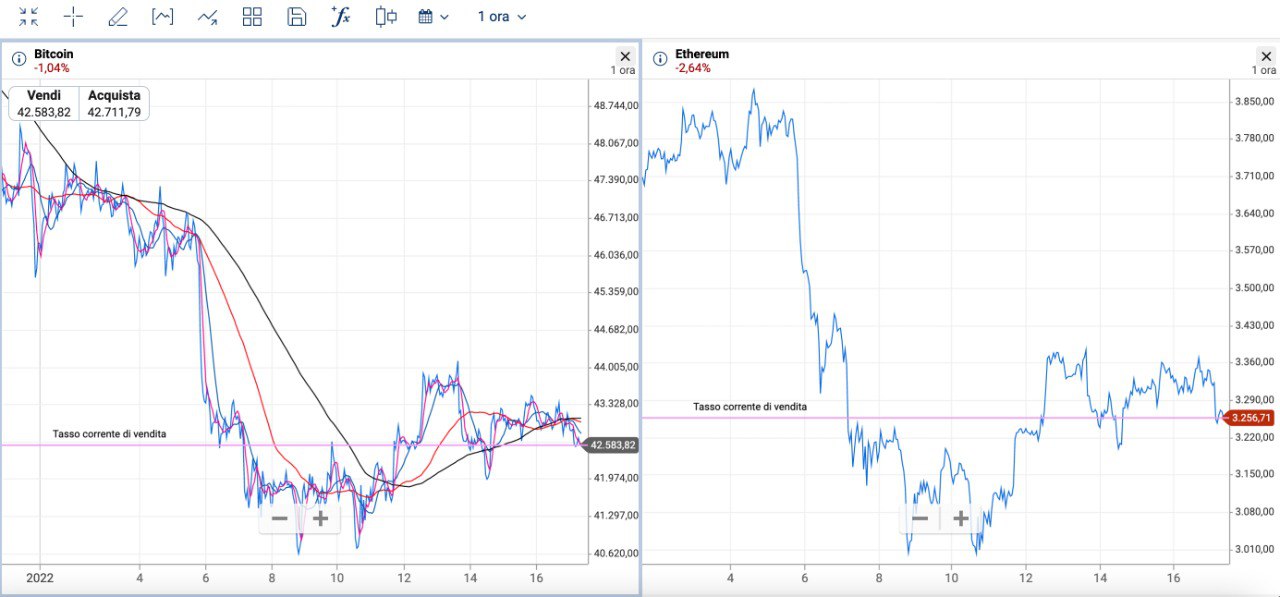
Task: Zoom in the Ethereum chart with plus
Action: pos(960,518)
